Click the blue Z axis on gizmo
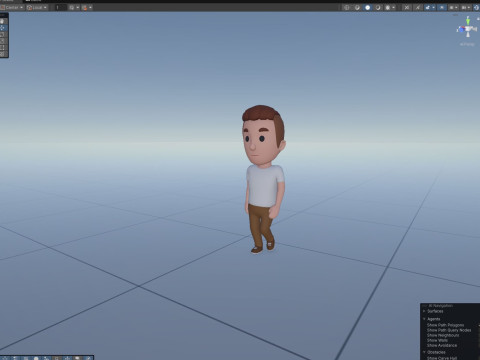Viewport: 480px width, 360px height. (461, 30)
